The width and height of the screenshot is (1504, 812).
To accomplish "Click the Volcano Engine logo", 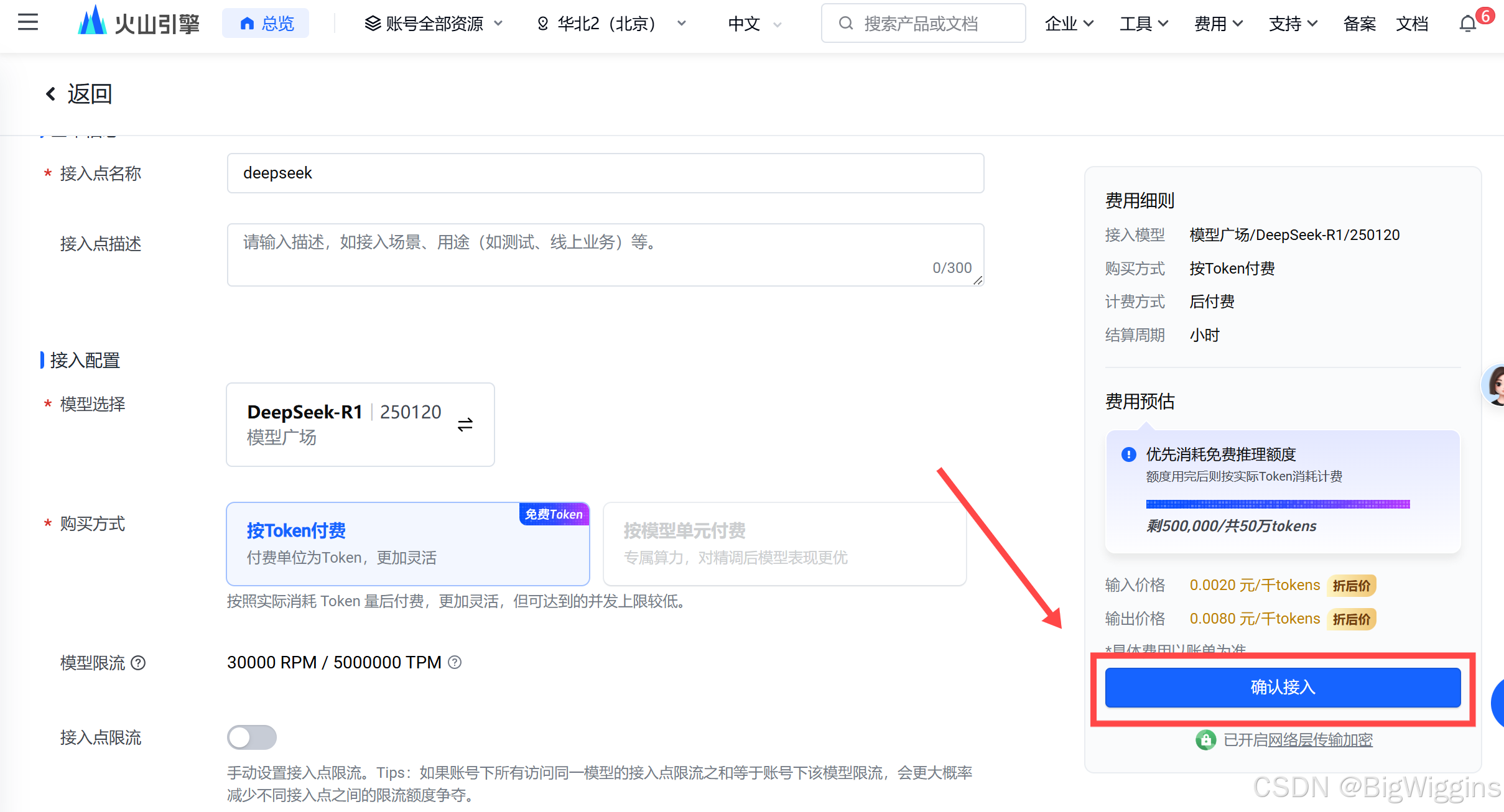I will tap(138, 23).
